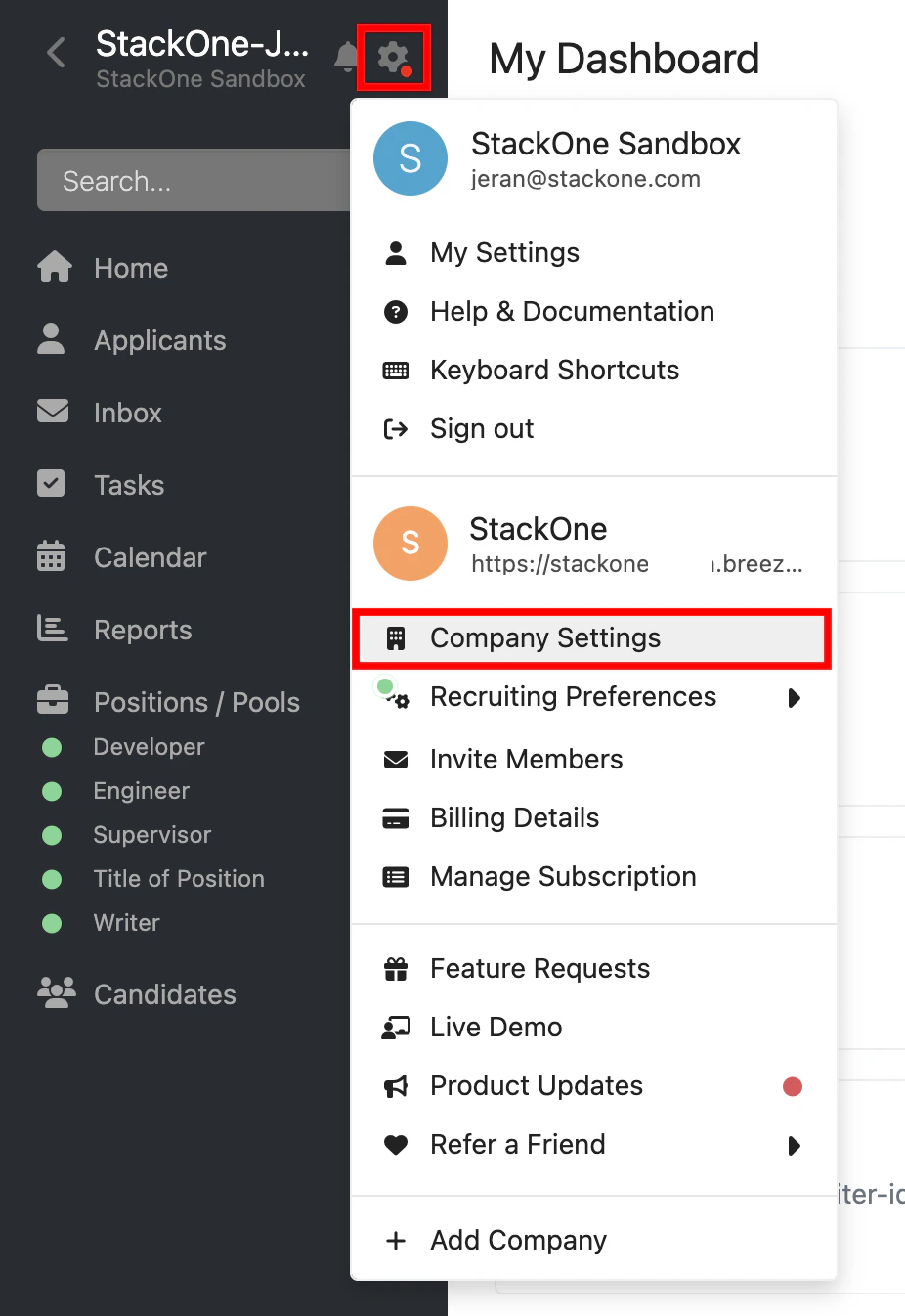905x1316 pixels.
Task: Expand the Refer a Friend submenu
Action: [x=795, y=1146]
